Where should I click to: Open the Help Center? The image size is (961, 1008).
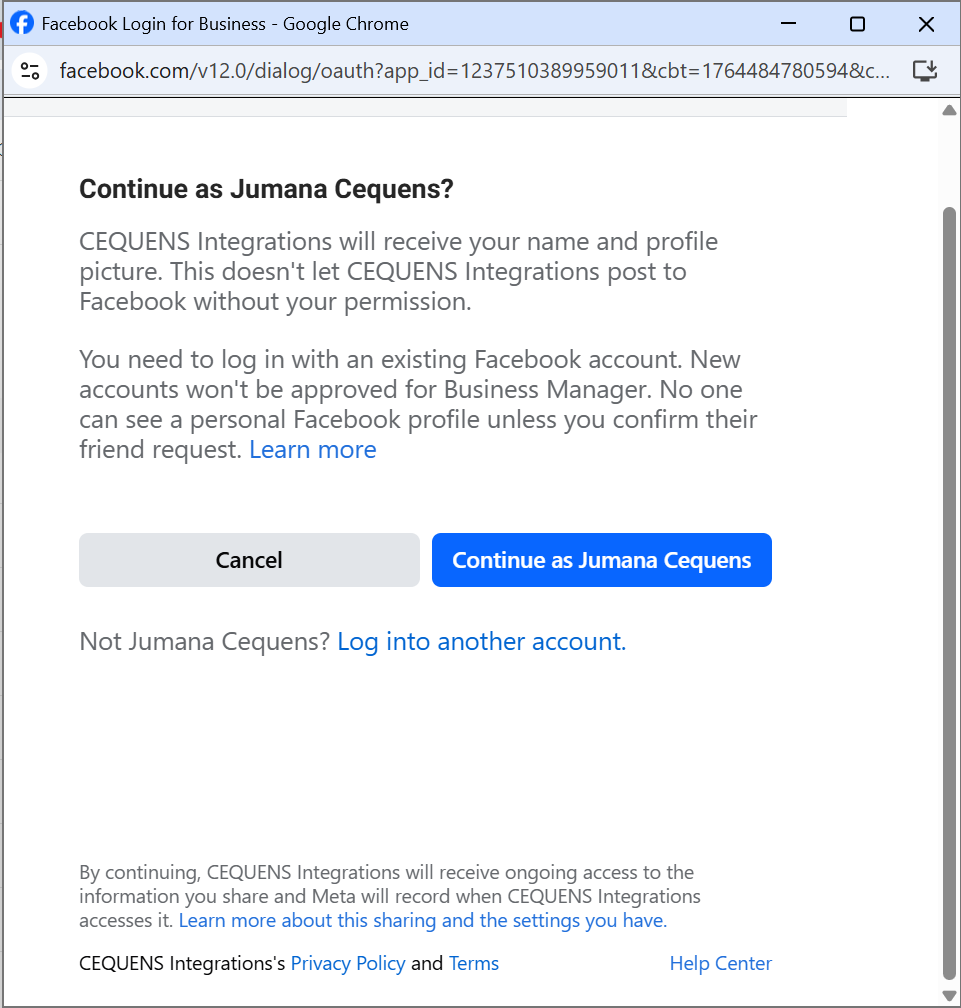point(720,963)
